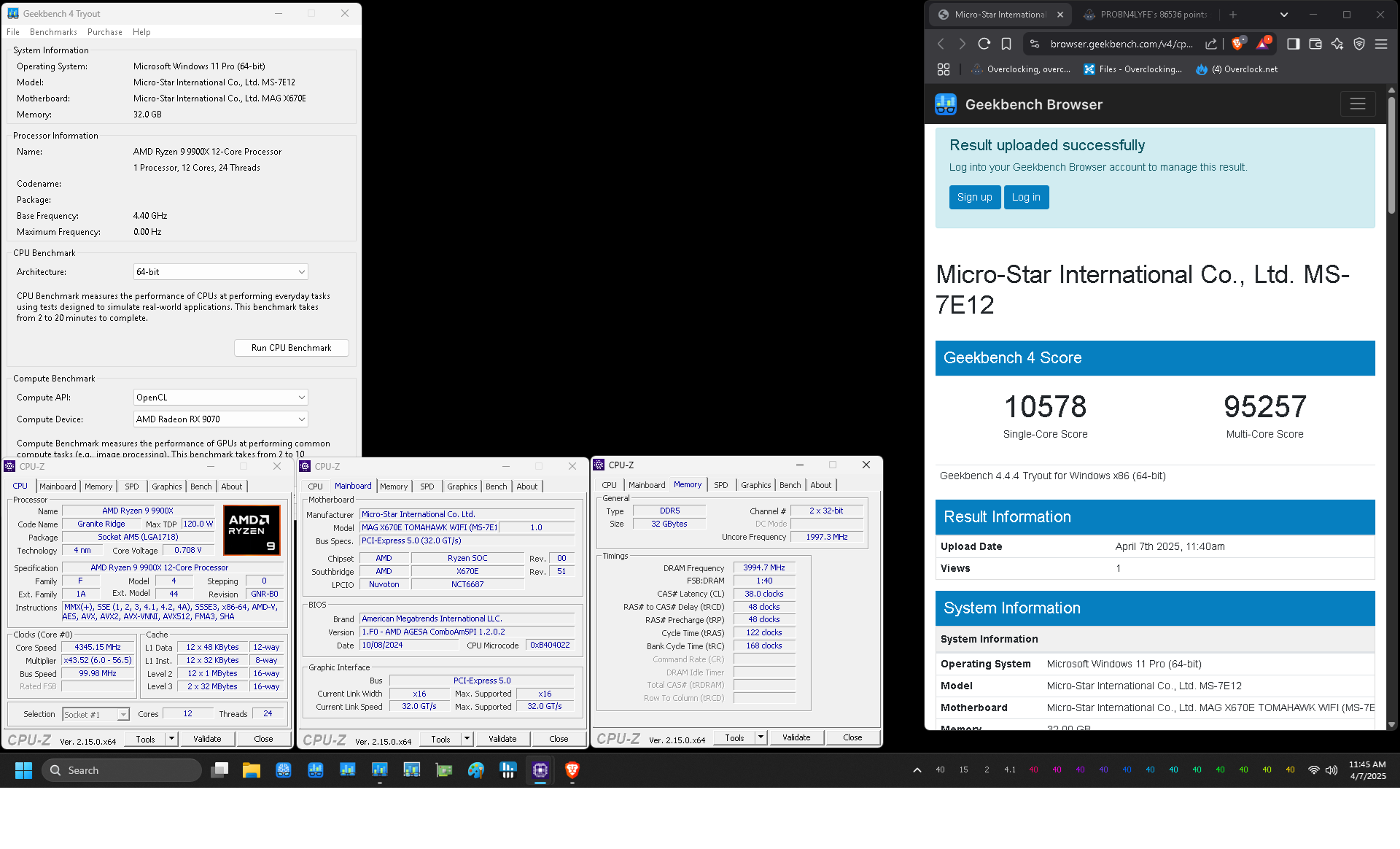Click the share icon in address bar
The height and width of the screenshot is (849, 1400).
click(1211, 44)
